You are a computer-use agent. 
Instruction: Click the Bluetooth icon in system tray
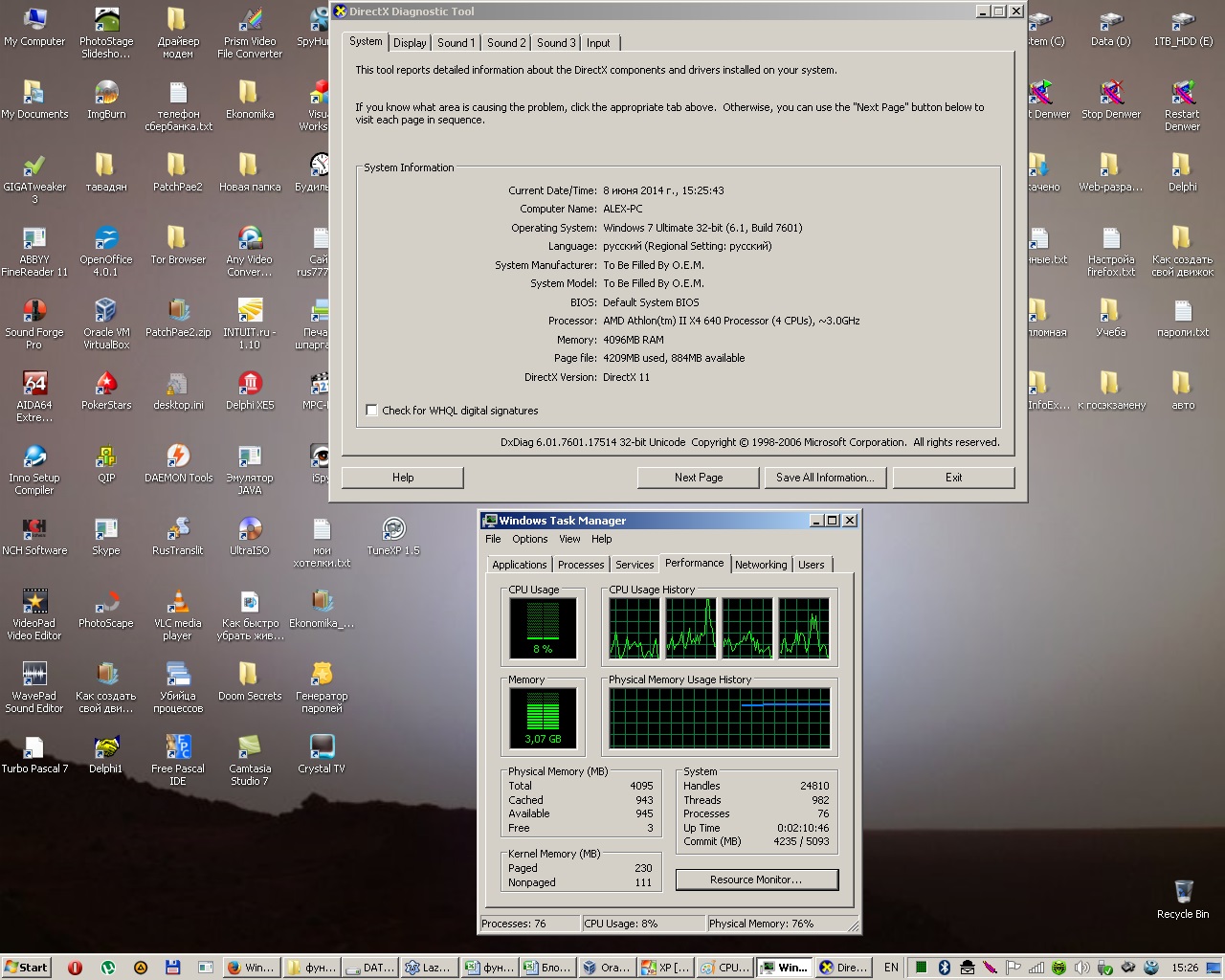pyautogui.click(x=943, y=968)
